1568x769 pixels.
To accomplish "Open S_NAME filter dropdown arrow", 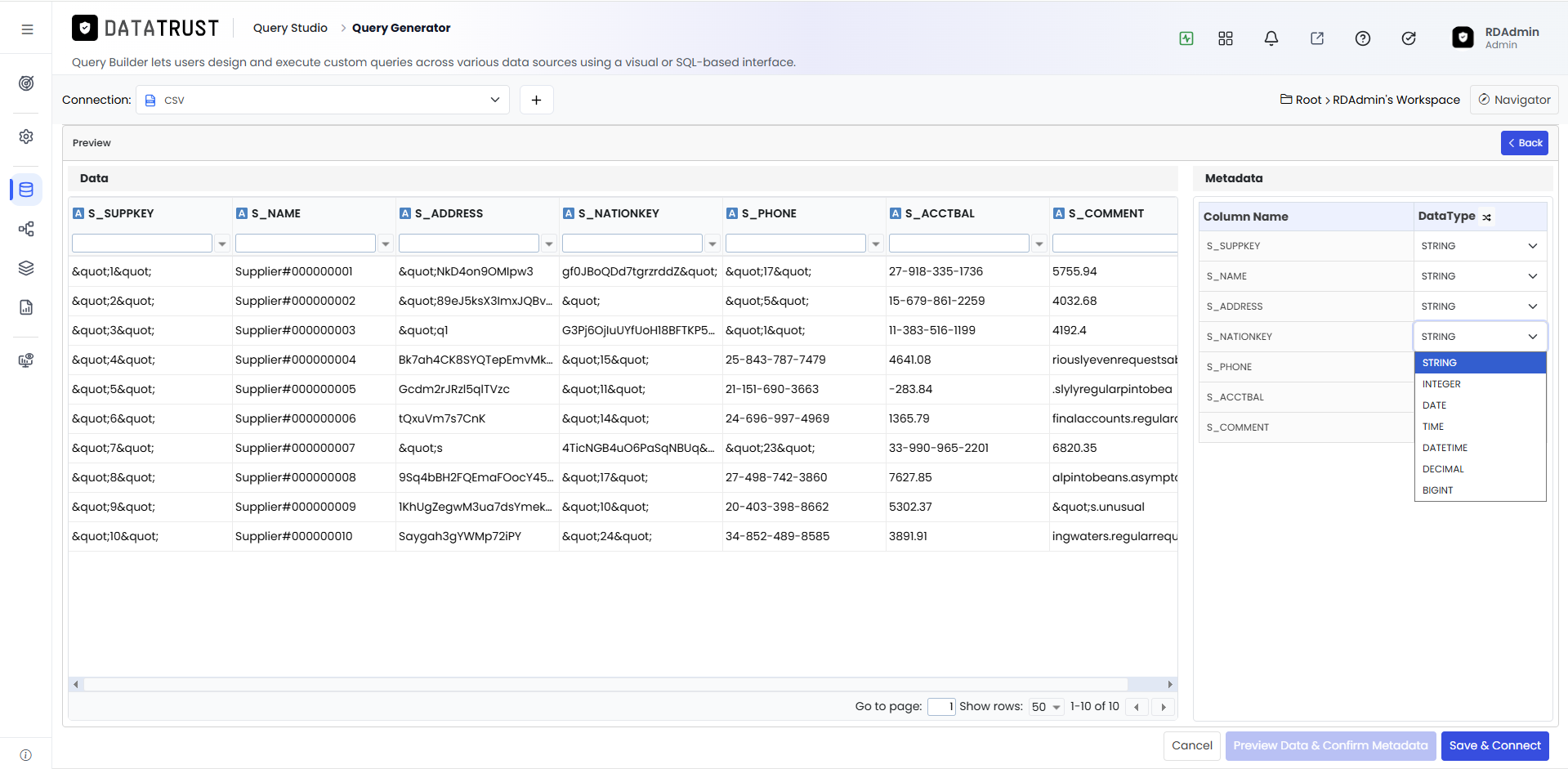I will click(386, 244).
